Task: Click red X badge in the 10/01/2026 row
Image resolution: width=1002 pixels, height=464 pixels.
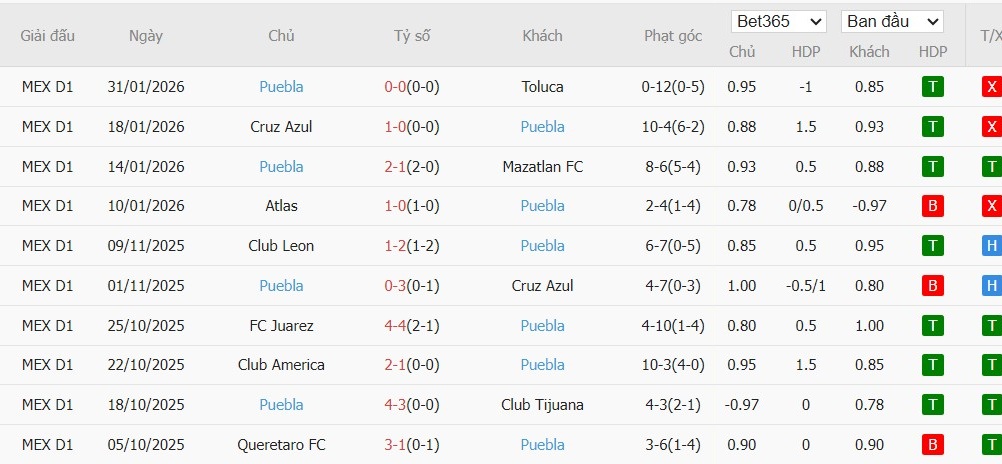Action: point(991,206)
